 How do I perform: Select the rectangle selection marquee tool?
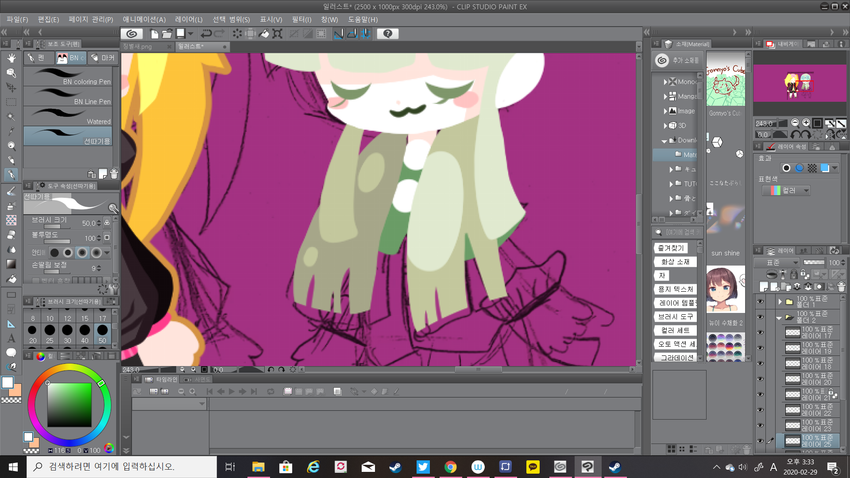(x=11, y=102)
